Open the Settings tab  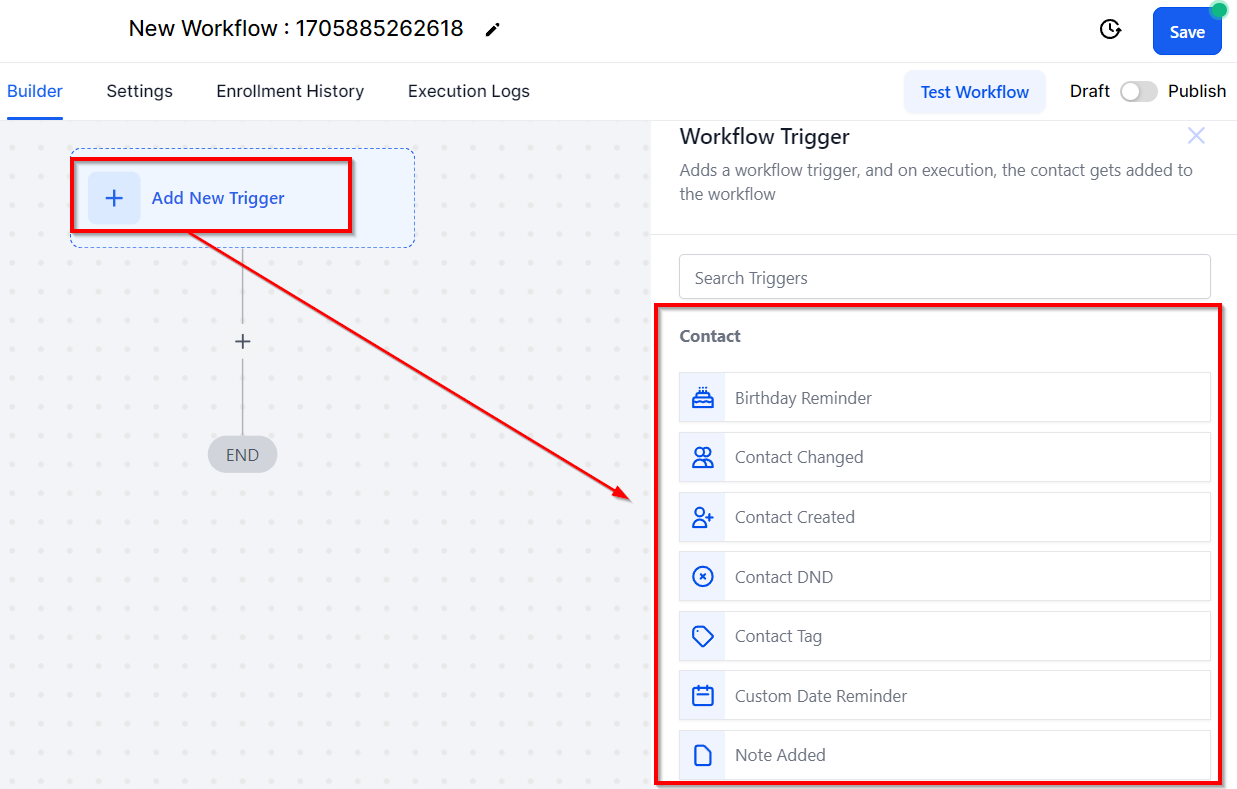pos(140,91)
